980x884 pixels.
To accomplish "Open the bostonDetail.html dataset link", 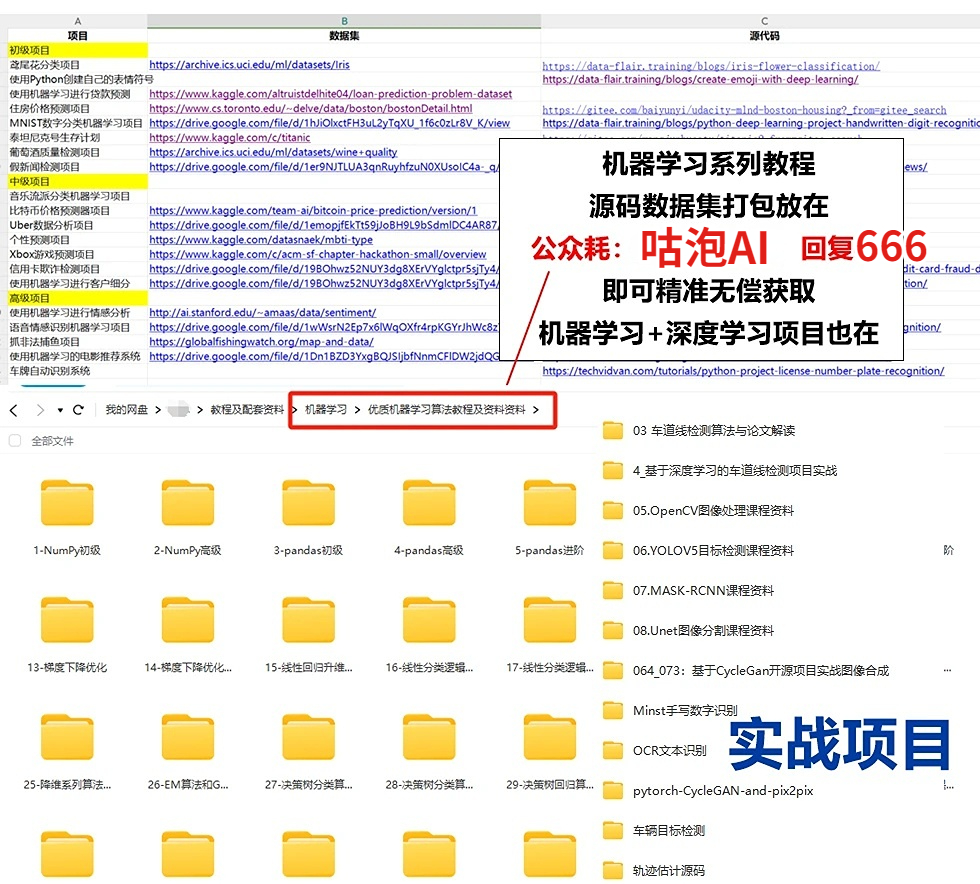I will (311, 108).
